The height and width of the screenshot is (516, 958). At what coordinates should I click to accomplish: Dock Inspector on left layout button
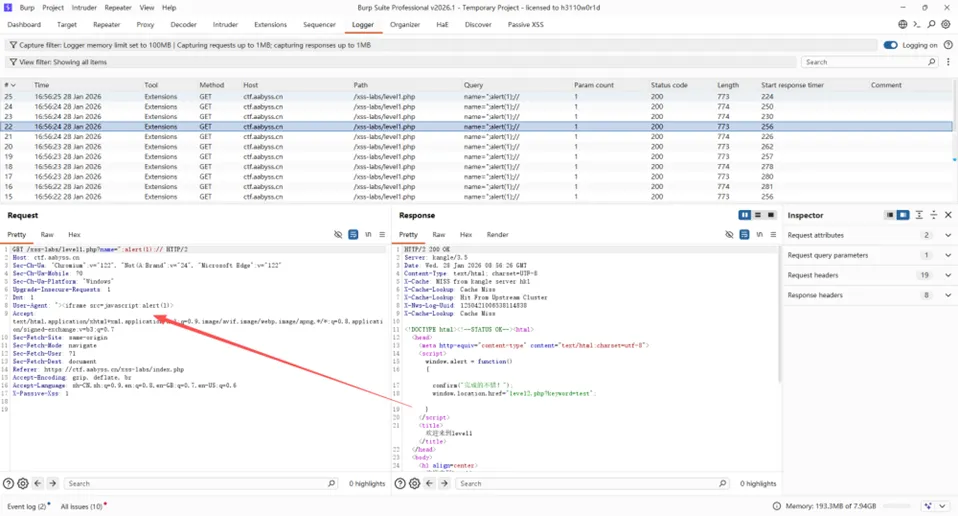click(890, 215)
